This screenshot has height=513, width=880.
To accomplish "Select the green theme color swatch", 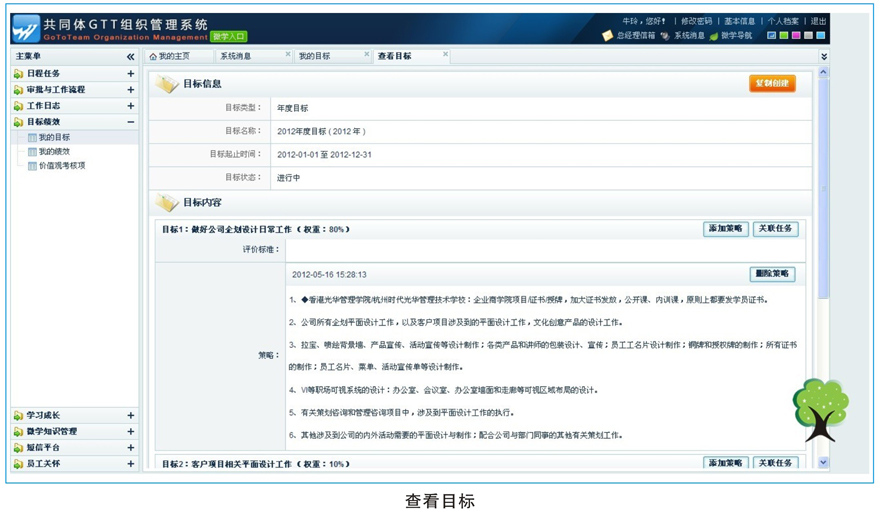I will pyautogui.click(x=783, y=36).
